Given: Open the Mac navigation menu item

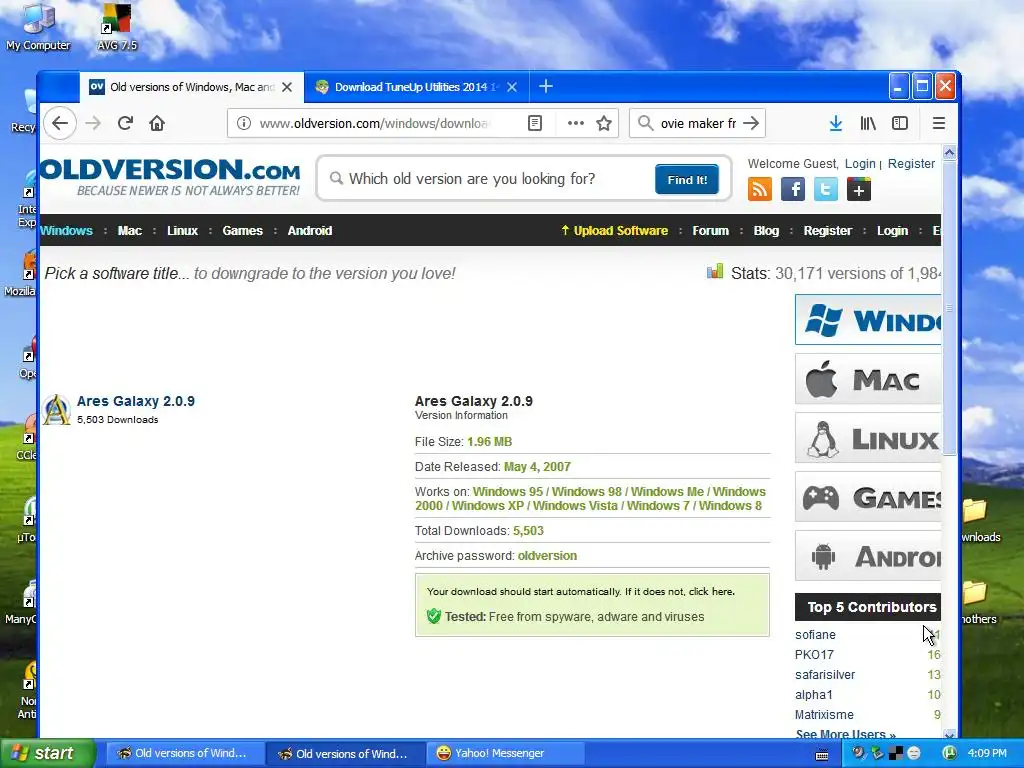Looking at the screenshot, I should pos(129,231).
